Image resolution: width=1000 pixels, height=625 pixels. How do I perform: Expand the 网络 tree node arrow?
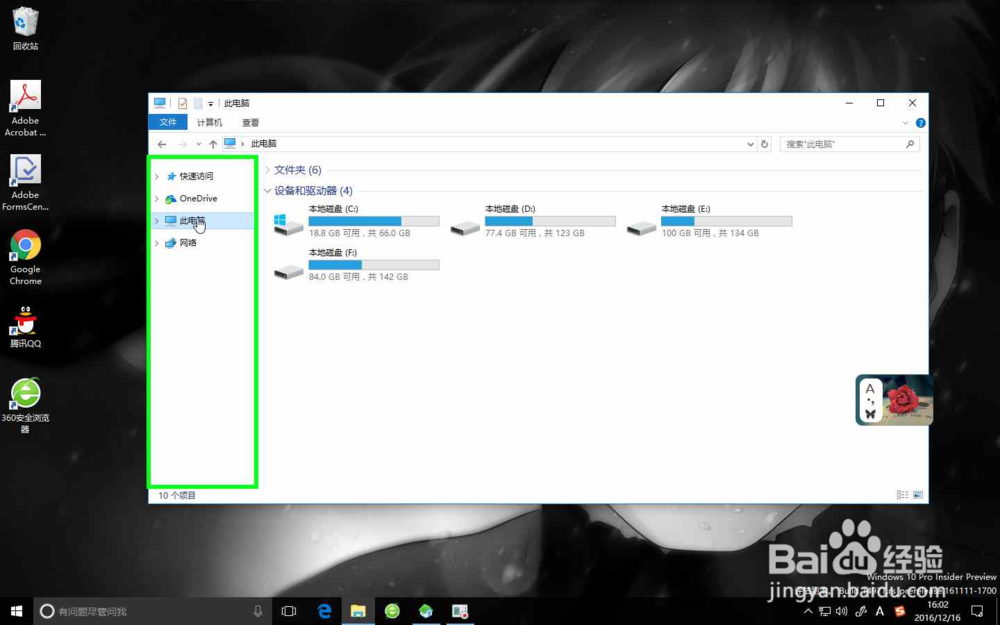[157, 243]
